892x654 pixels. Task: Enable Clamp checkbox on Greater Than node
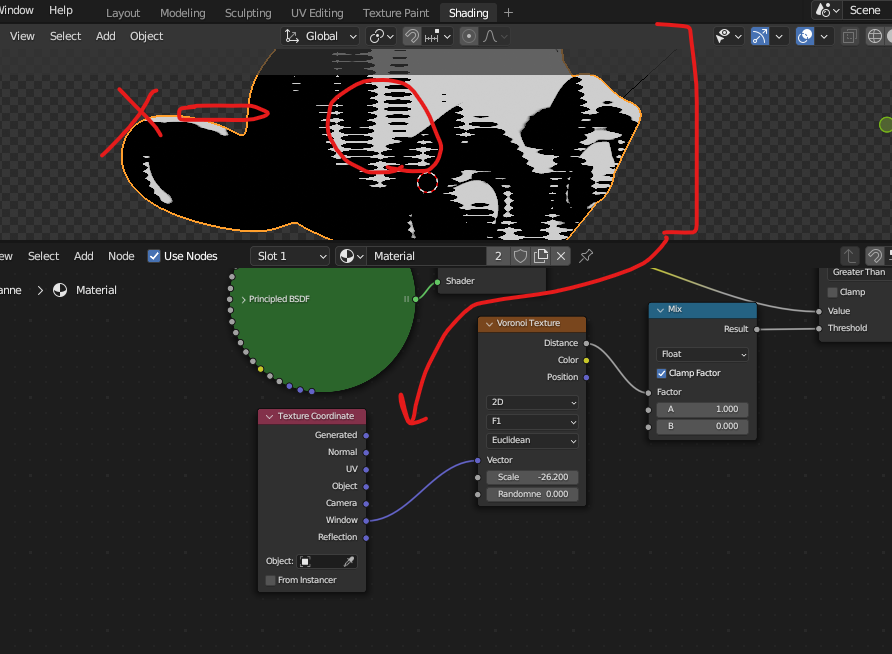(832, 292)
